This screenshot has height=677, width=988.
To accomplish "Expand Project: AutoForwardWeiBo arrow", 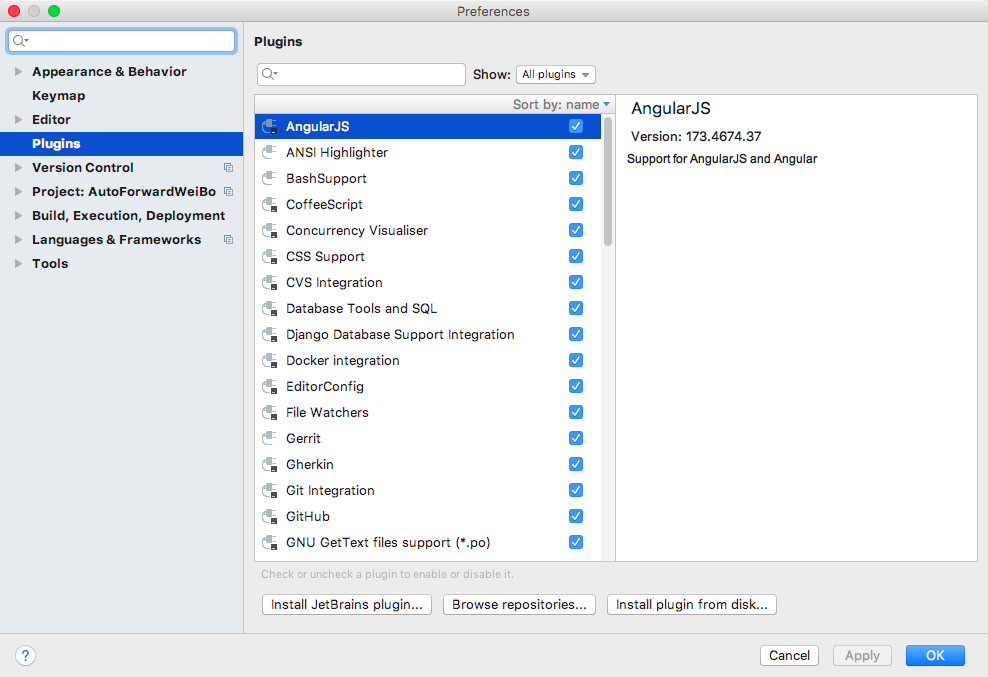I will click(18, 192).
